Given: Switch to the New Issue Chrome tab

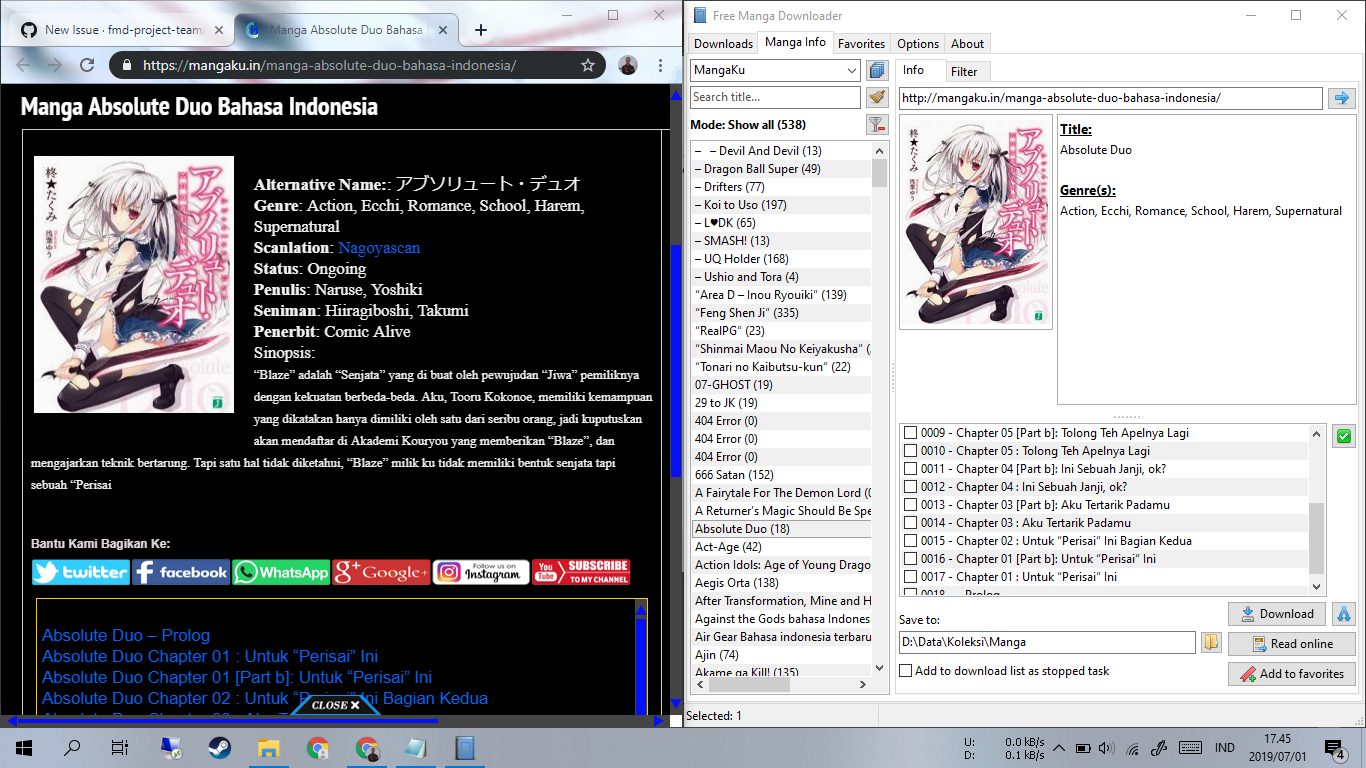Looking at the screenshot, I should coord(123,30).
